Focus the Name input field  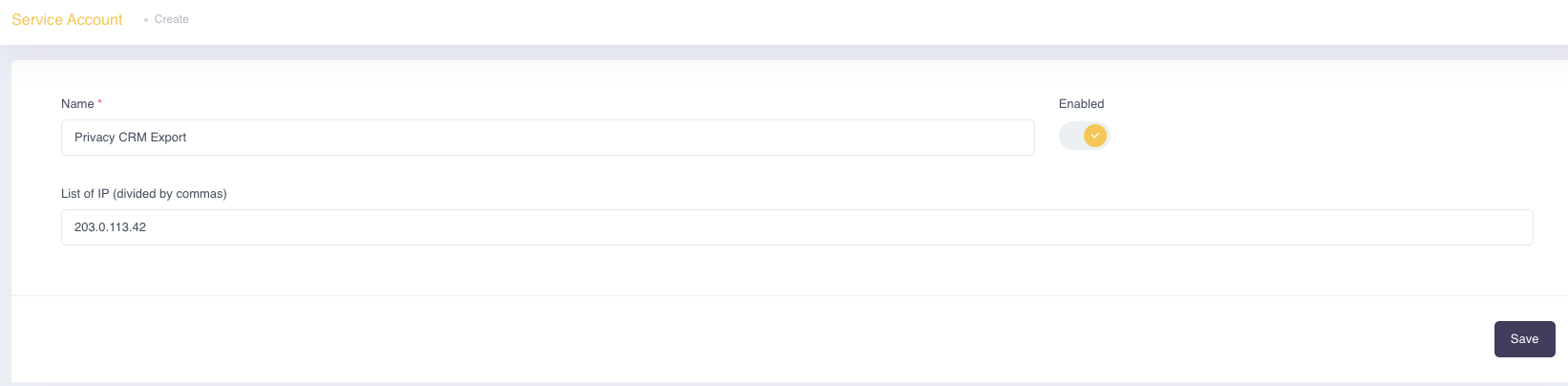tap(548, 138)
